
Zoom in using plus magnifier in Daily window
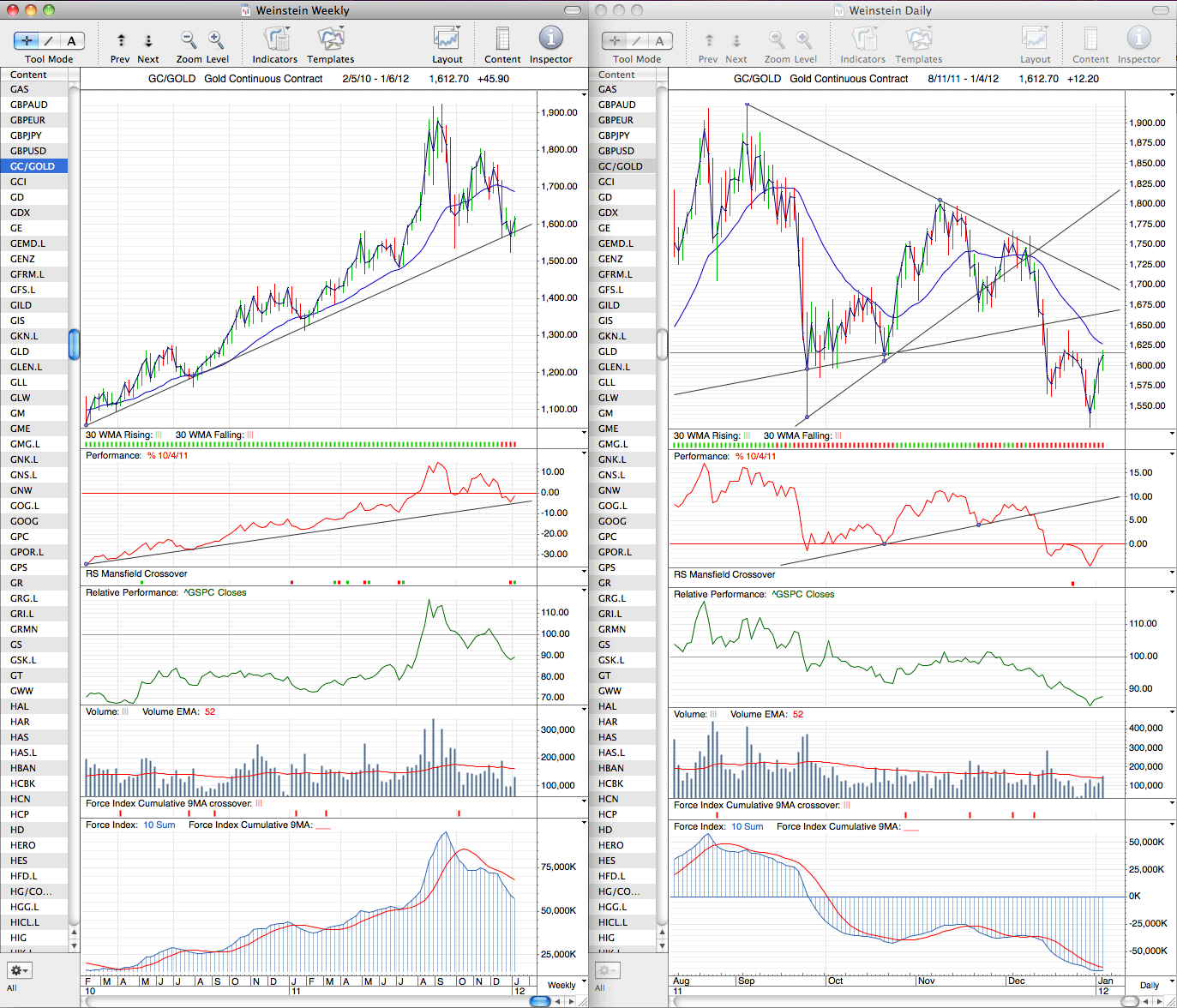pos(804,39)
